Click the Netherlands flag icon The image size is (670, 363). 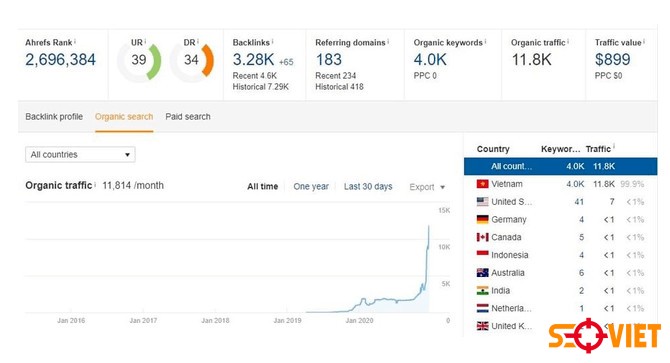[x=482, y=308]
